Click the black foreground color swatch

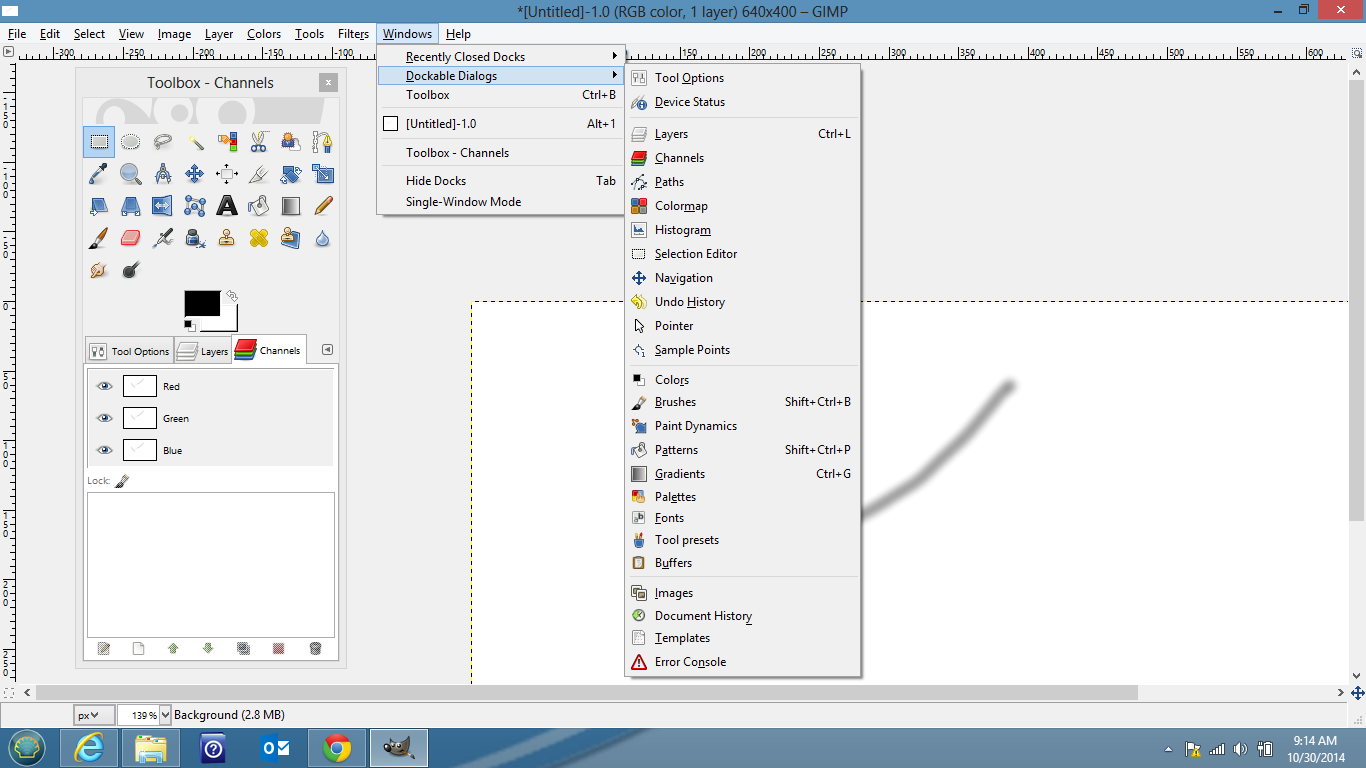[202, 303]
